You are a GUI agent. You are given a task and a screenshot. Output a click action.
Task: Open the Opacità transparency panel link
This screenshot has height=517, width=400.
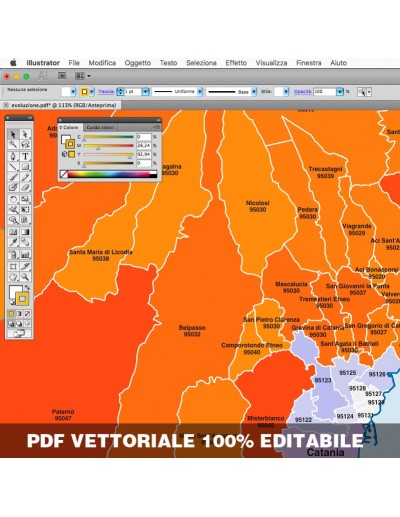[303, 92]
